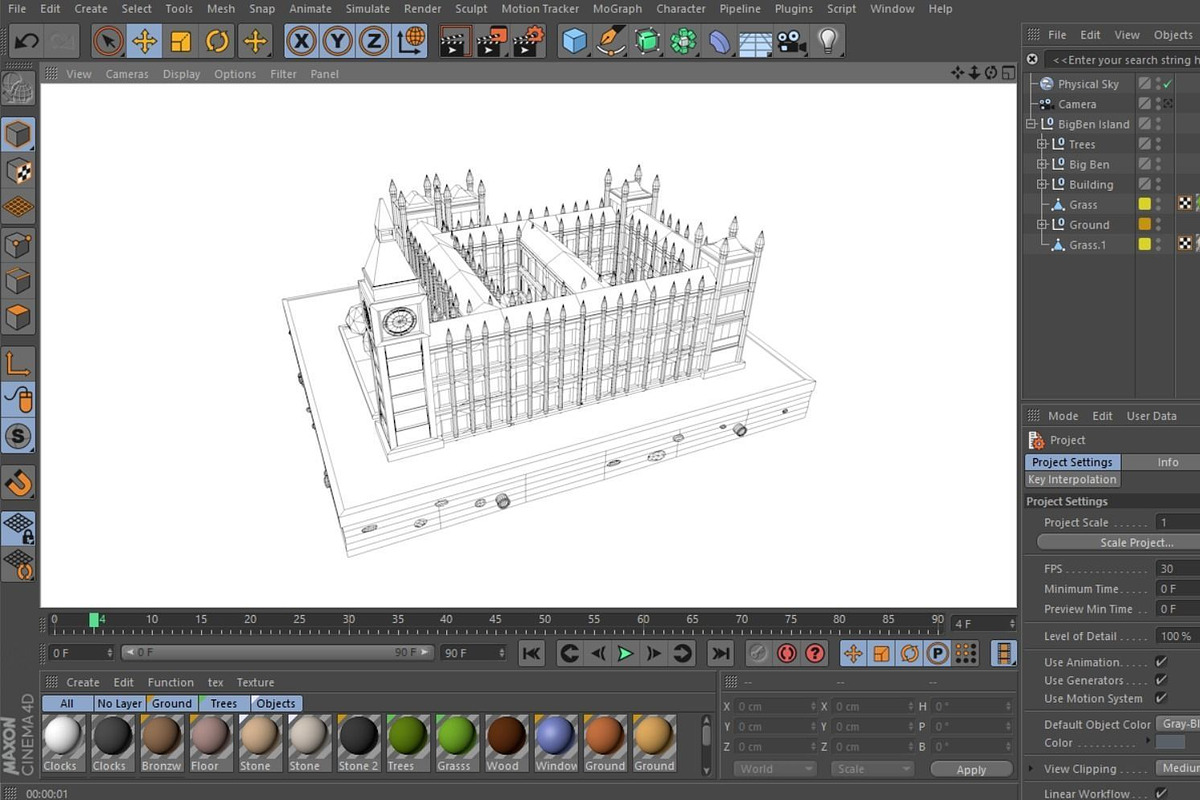The image size is (1200, 800).
Task: Click the project Color swatch
Action: (1170, 742)
